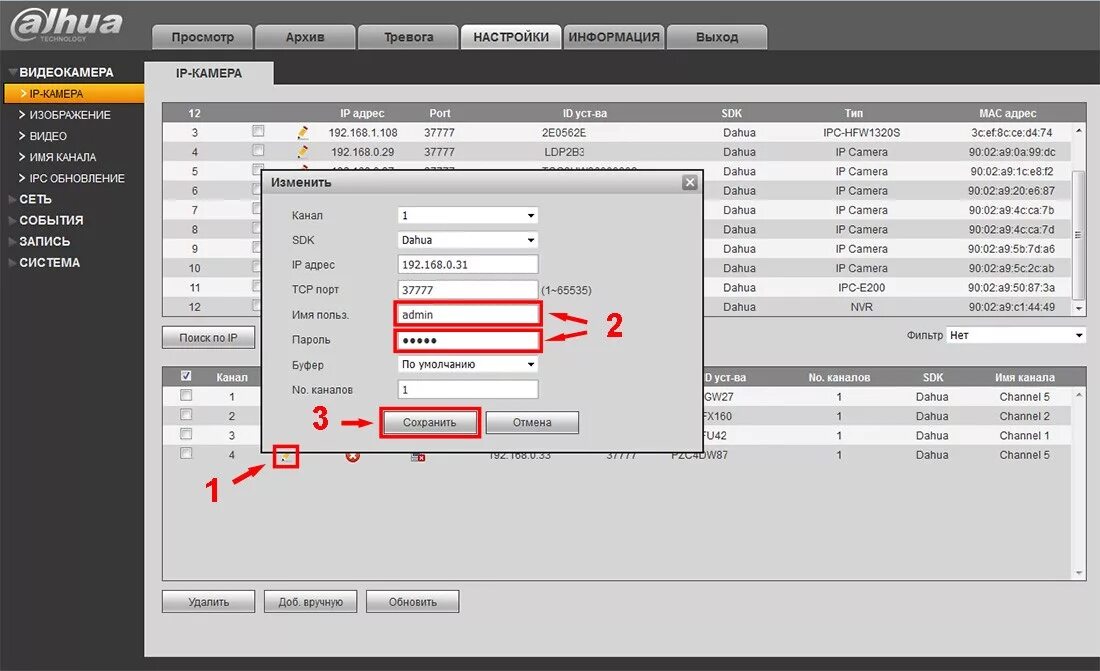Click the edit icon in channel 4 row
The width and height of the screenshot is (1100, 671).
pyautogui.click(x=286, y=456)
